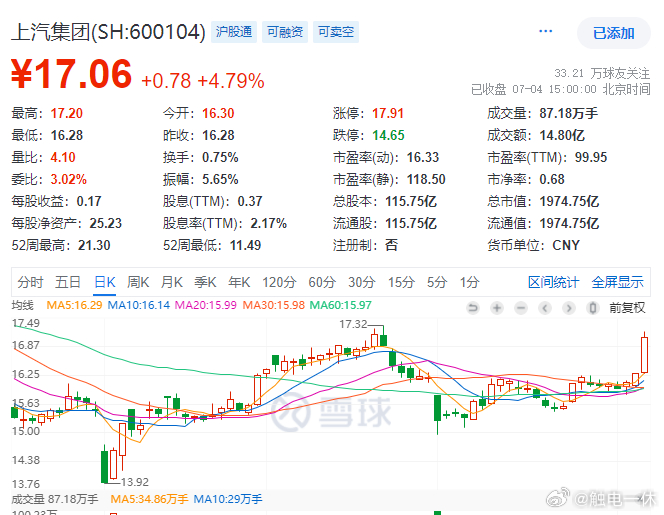Click the 17.32 high marker on chart

[354, 324]
